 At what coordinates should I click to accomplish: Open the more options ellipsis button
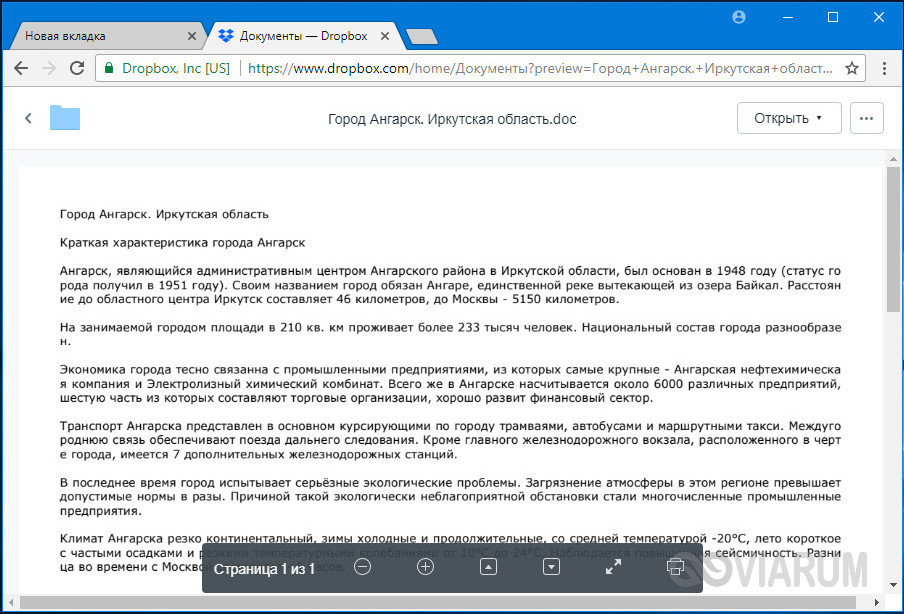click(866, 118)
